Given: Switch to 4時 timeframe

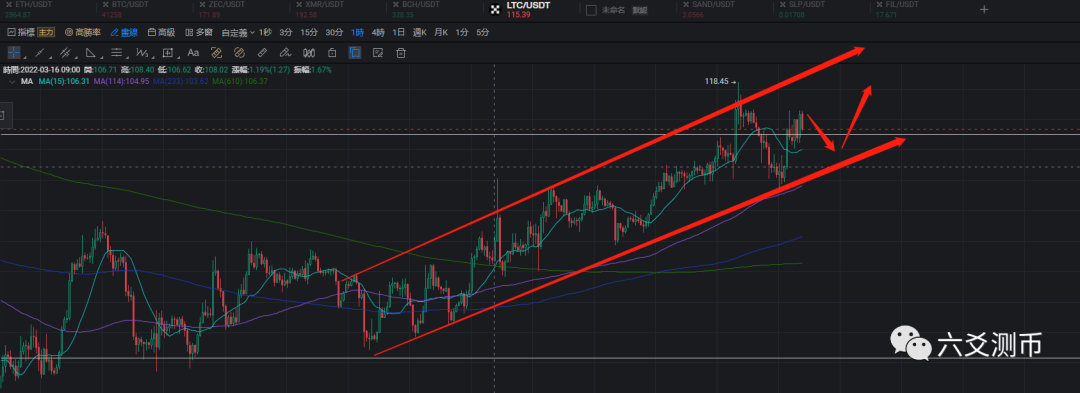Looking at the screenshot, I should point(378,32).
